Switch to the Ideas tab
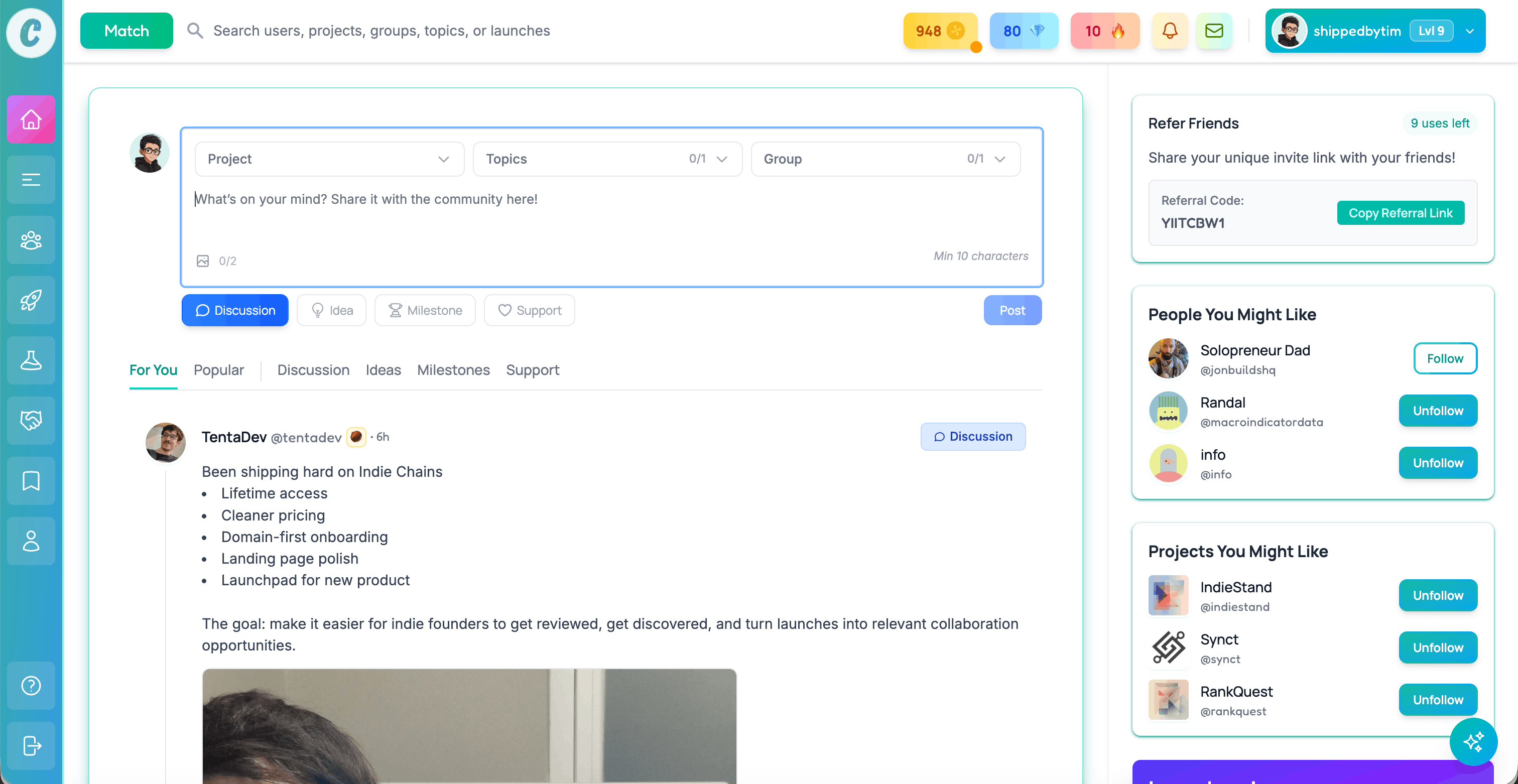Image resolution: width=1518 pixels, height=784 pixels. pos(383,370)
